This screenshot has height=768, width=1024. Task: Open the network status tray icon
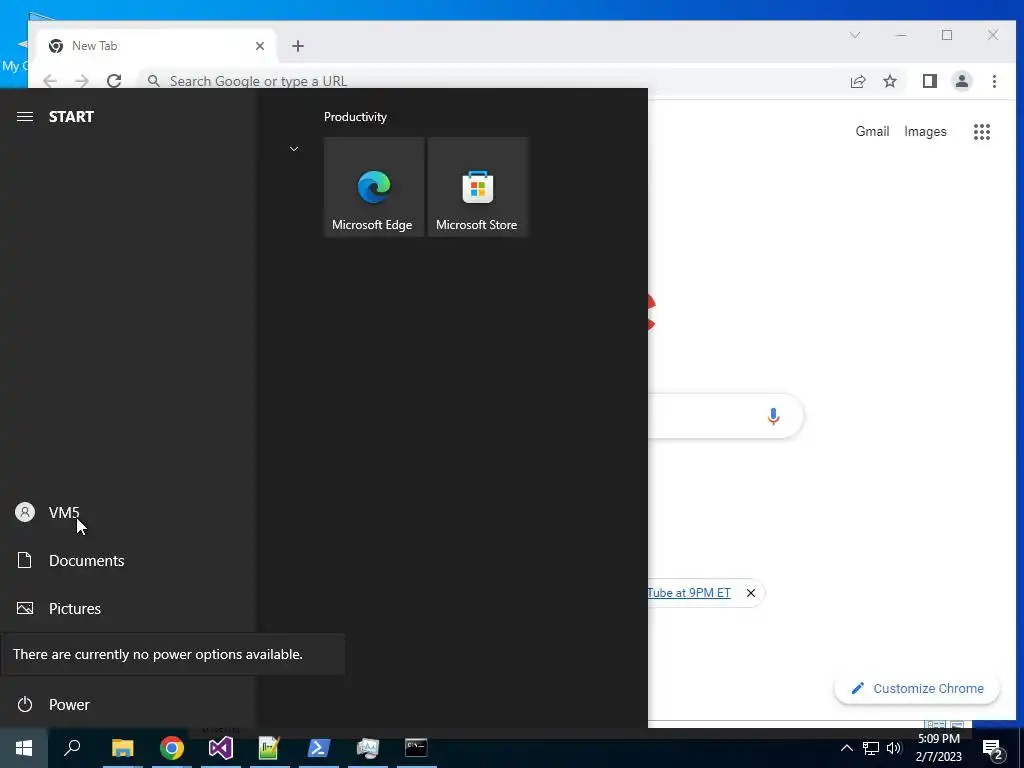tap(871, 748)
